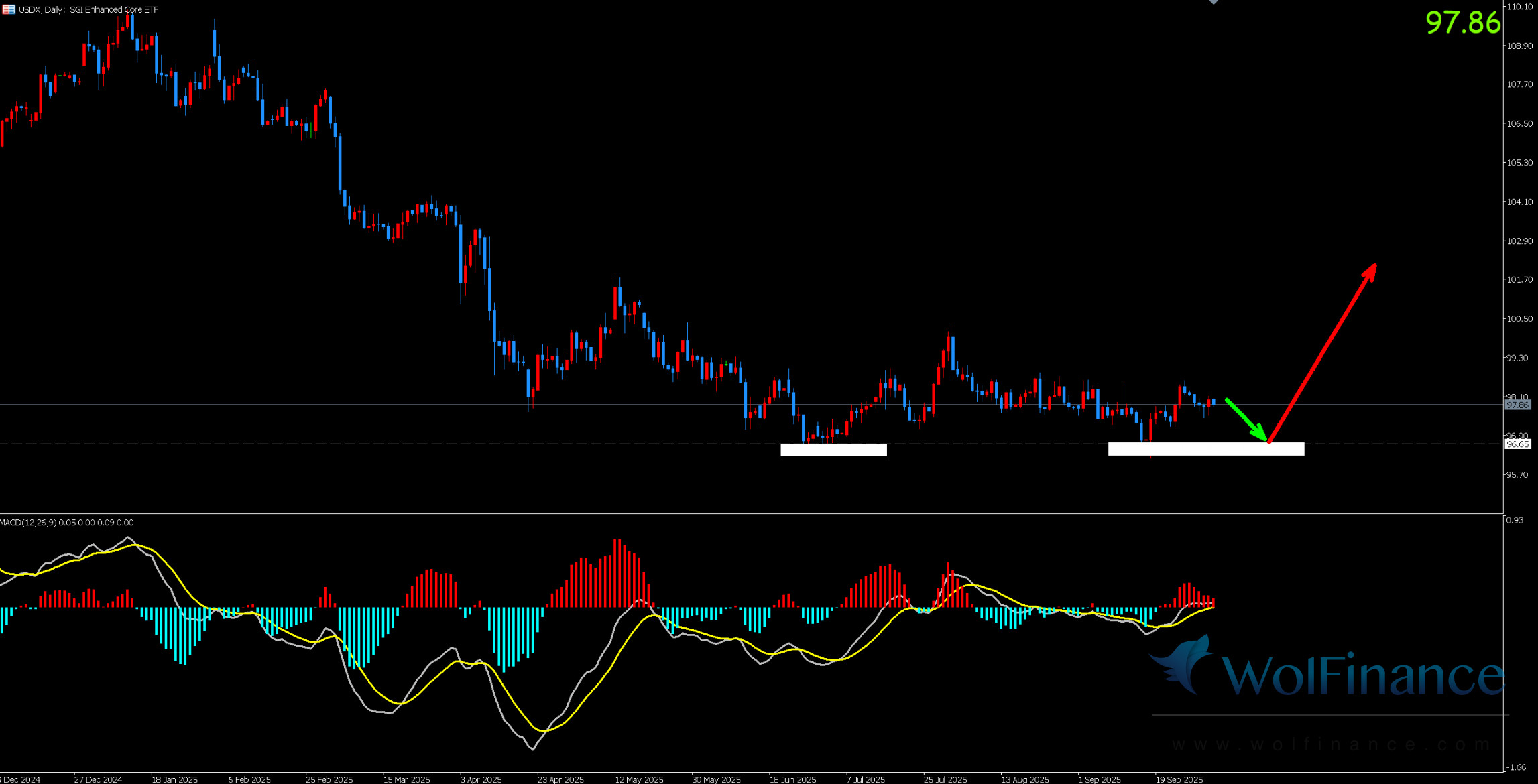Viewport: 1538px width, 784px height.
Task: Select the red upward projection arrow
Action: pos(1322,352)
